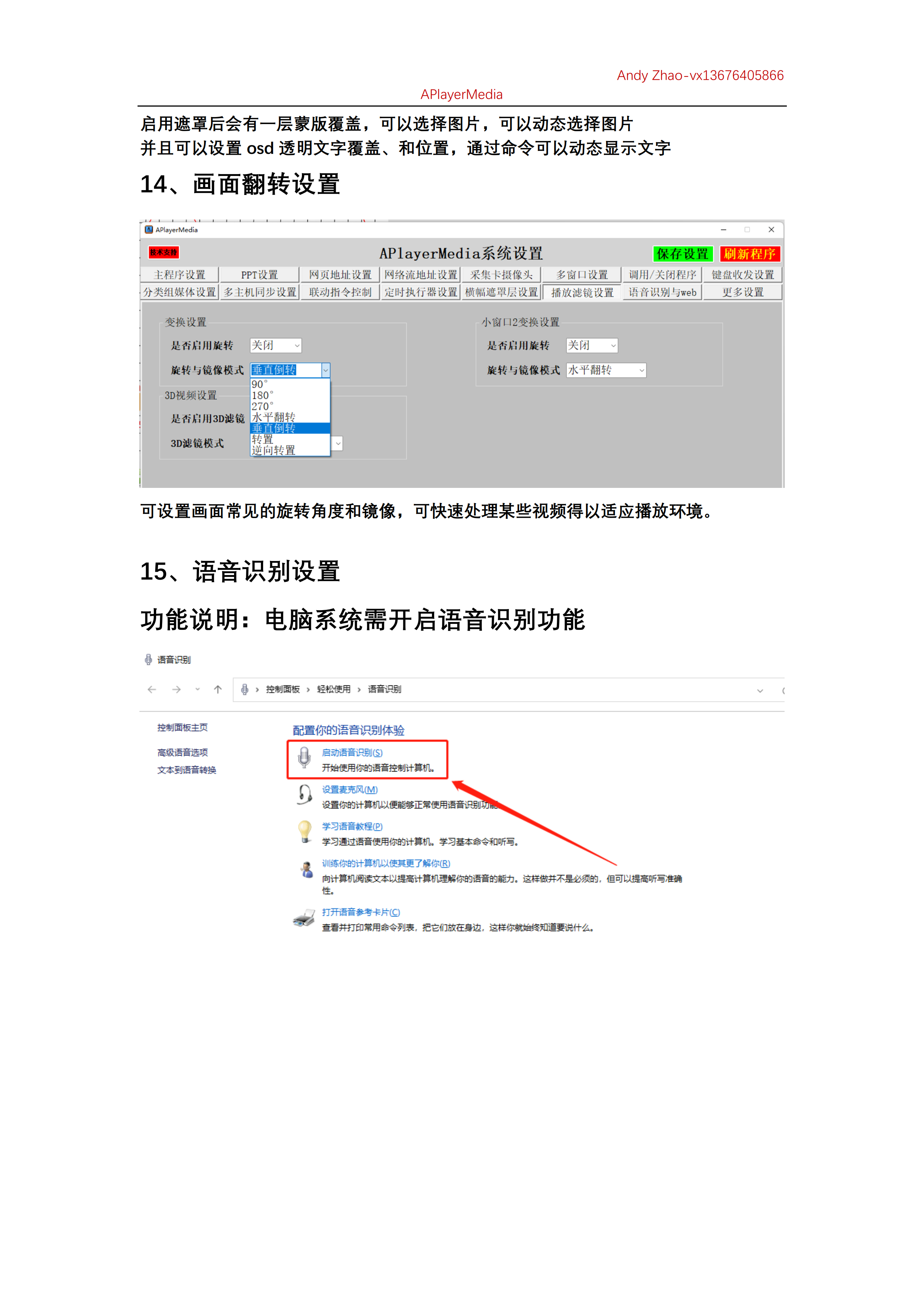Click the green 保存设置 button

[683, 254]
